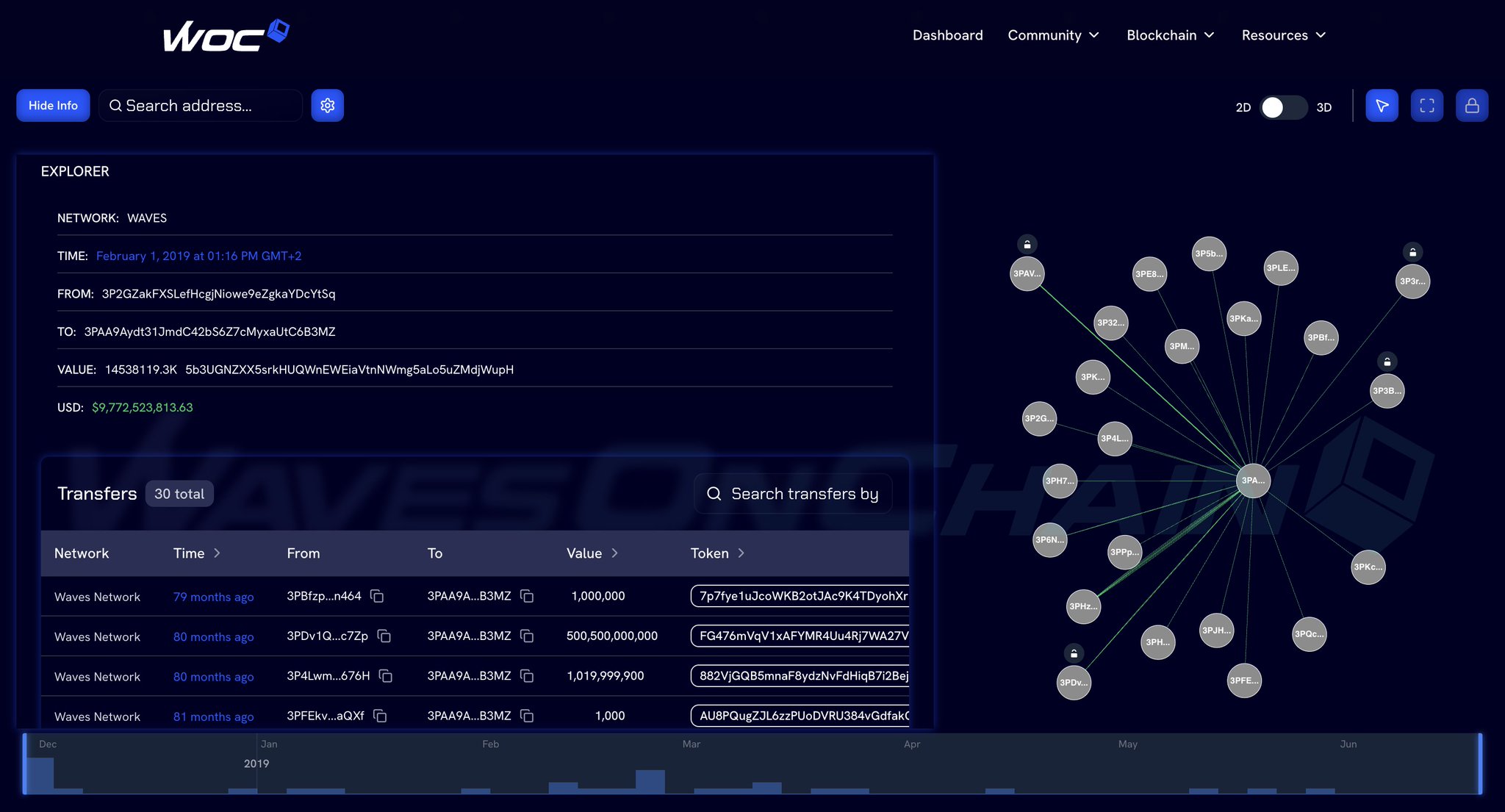The height and width of the screenshot is (812, 1505).
Task: Toggle the 2D/3D view switch
Action: click(x=1283, y=107)
